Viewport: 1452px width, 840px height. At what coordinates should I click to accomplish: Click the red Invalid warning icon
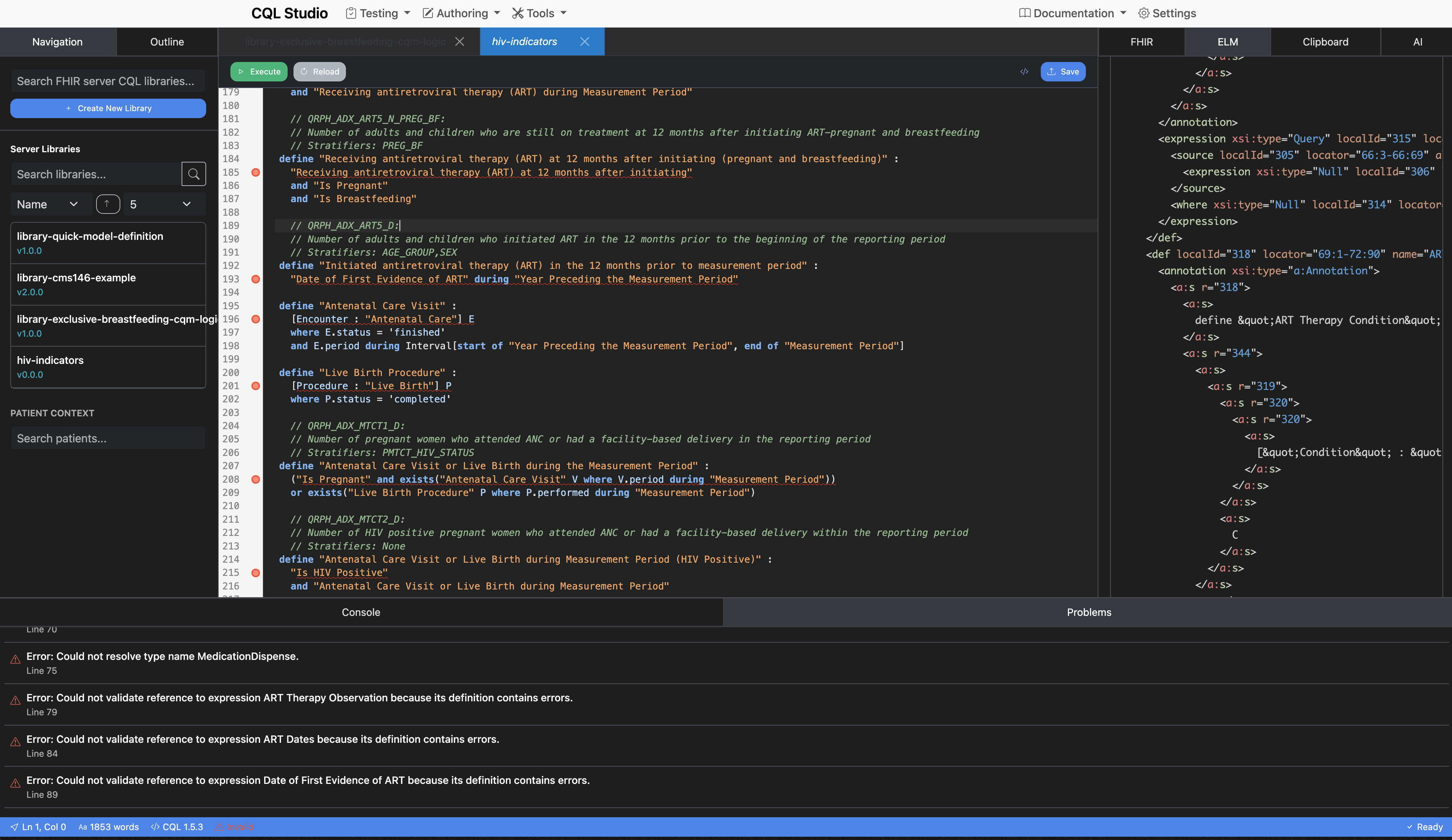tap(220, 826)
